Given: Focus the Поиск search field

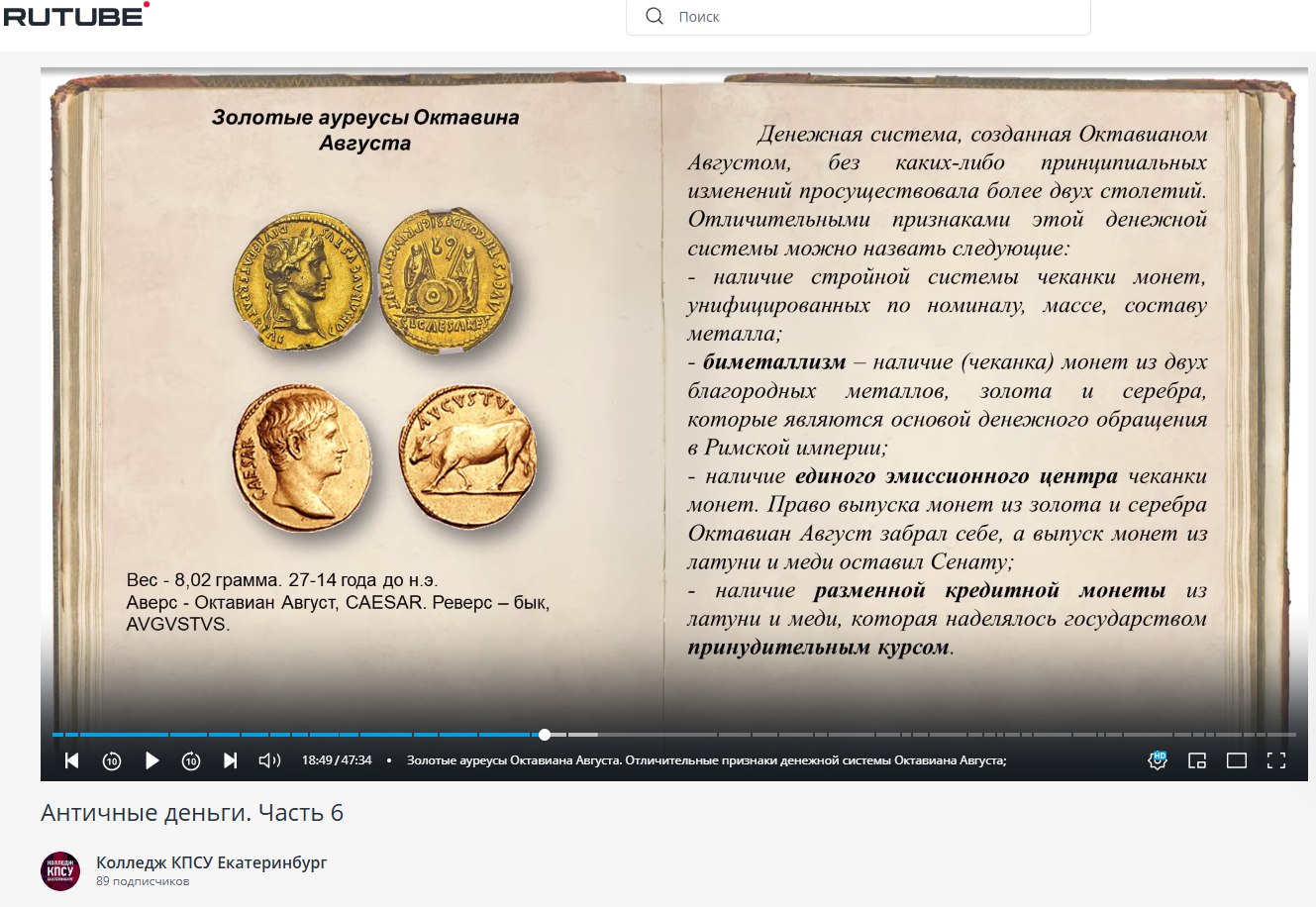Looking at the screenshot, I should point(871,17).
